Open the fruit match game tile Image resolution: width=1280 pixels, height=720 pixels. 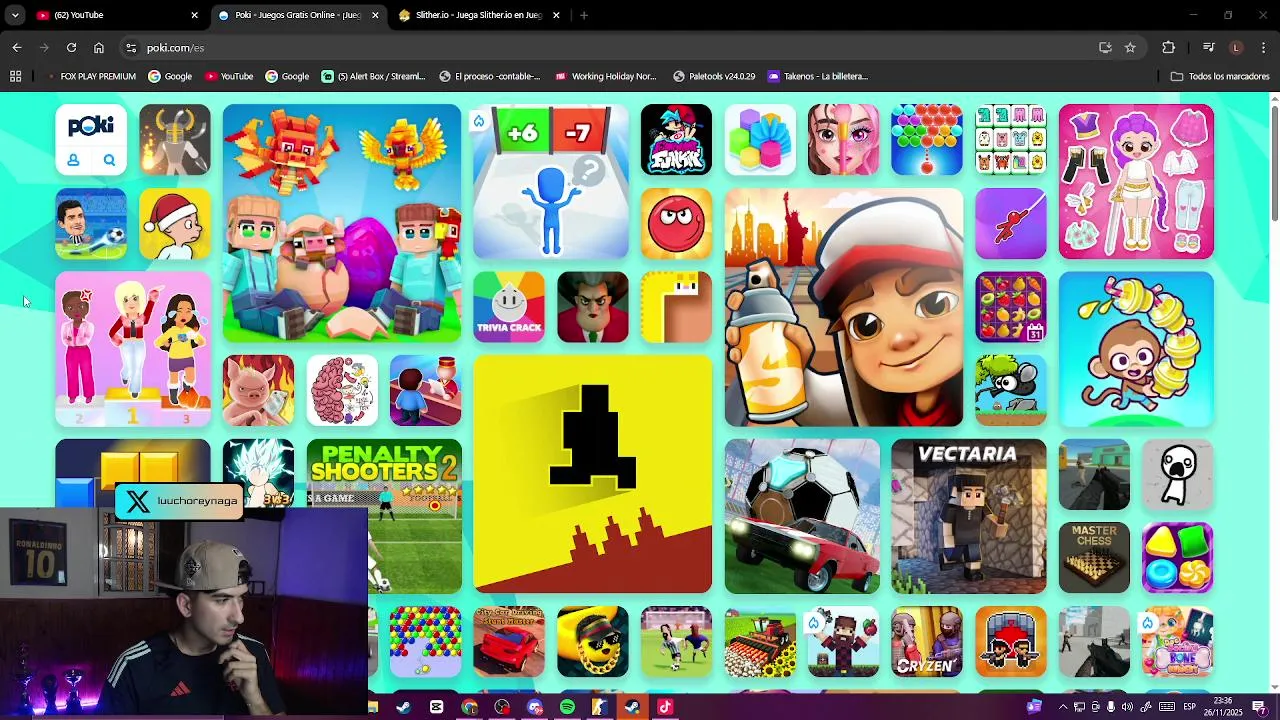(x=1011, y=307)
